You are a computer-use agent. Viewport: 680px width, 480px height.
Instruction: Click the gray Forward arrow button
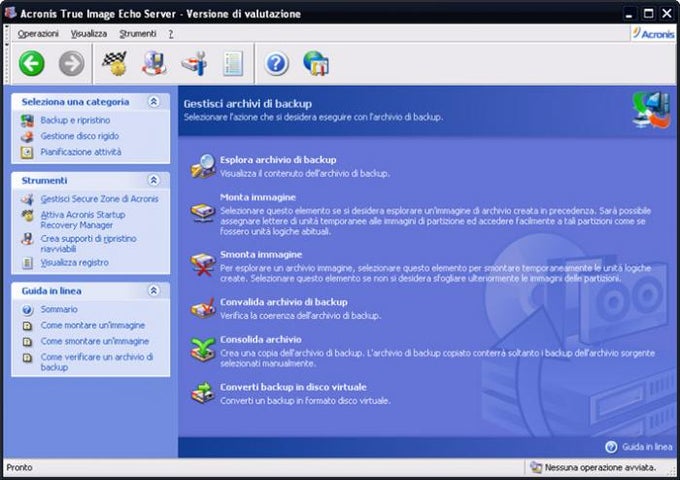point(72,63)
